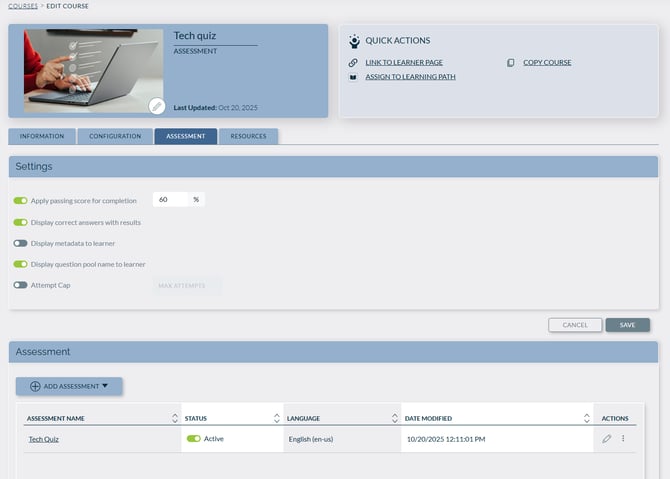
Task: Click the link icon beside Link to Learner Page
Action: point(353,62)
